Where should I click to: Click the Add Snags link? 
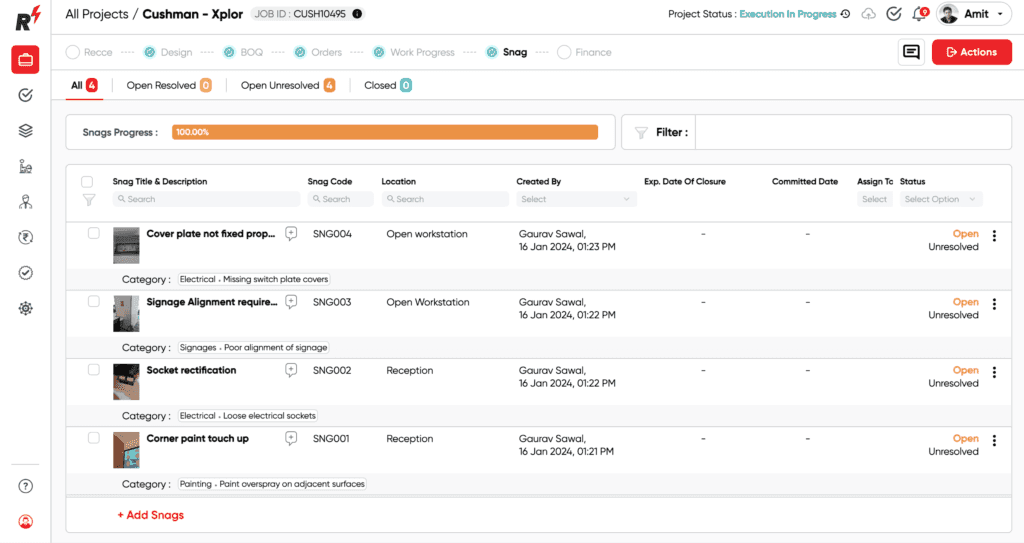tap(150, 515)
